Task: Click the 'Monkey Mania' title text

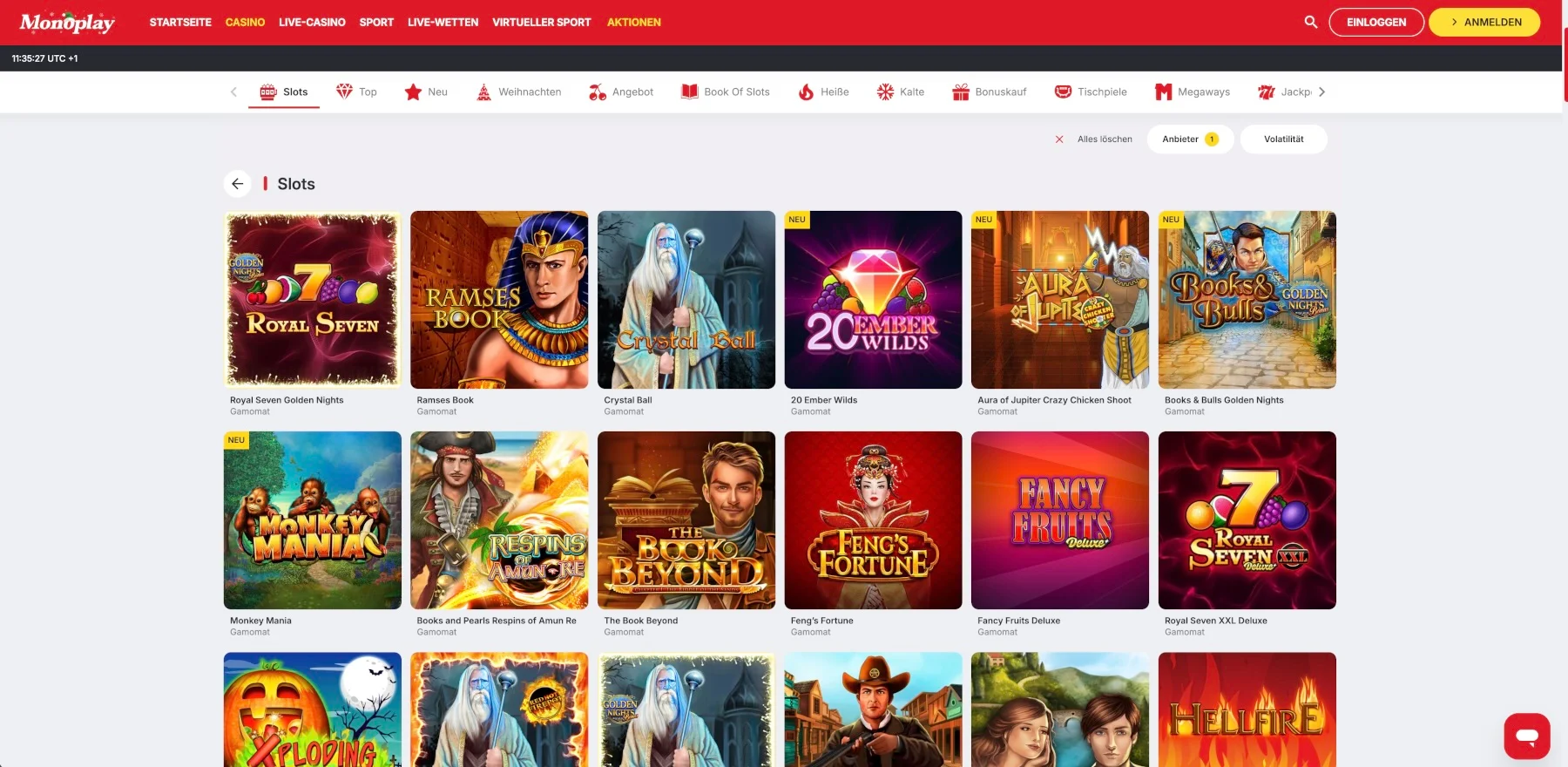Action: [x=260, y=621]
